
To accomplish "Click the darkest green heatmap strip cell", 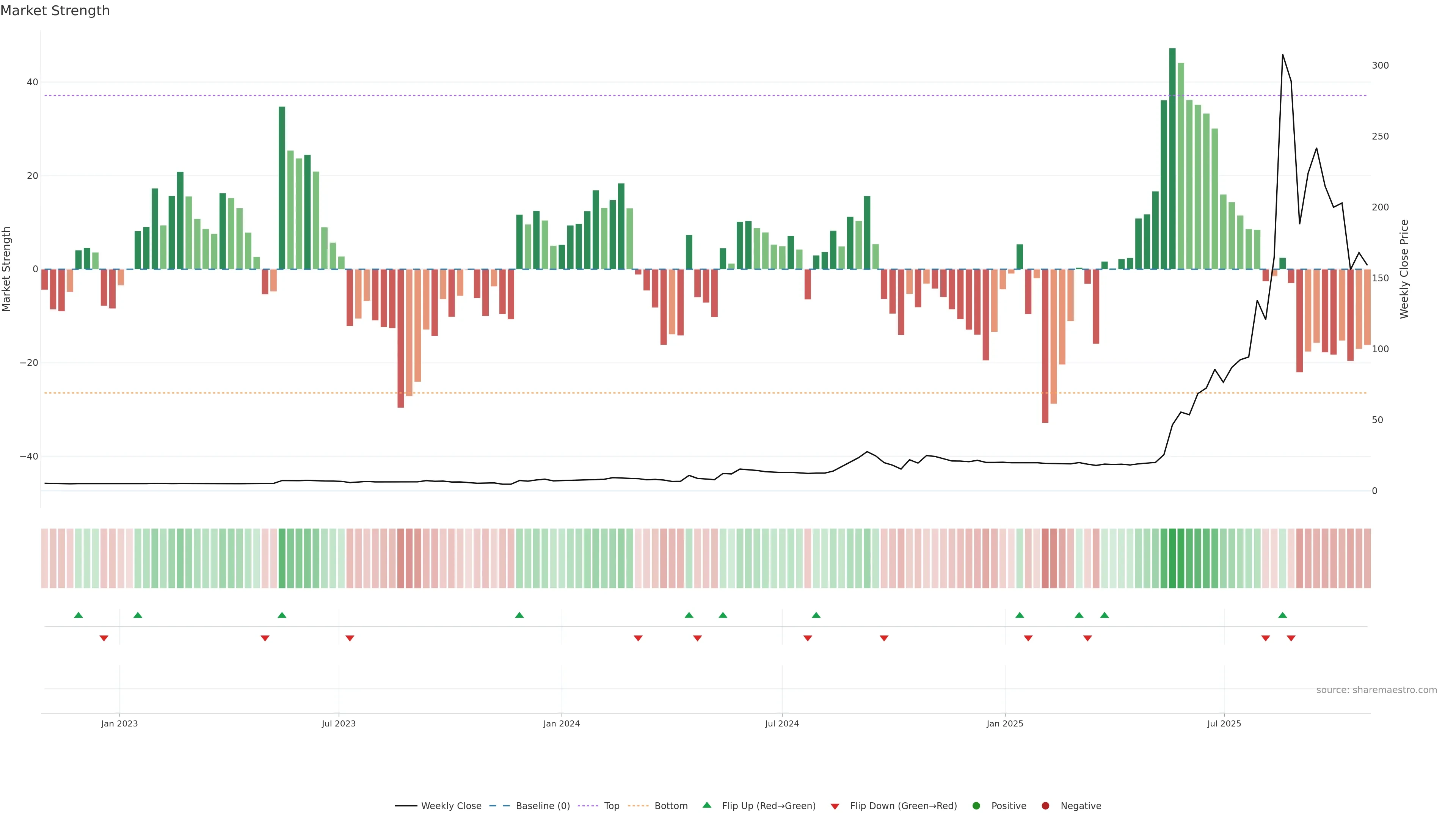I will pyautogui.click(x=1172, y=558).
